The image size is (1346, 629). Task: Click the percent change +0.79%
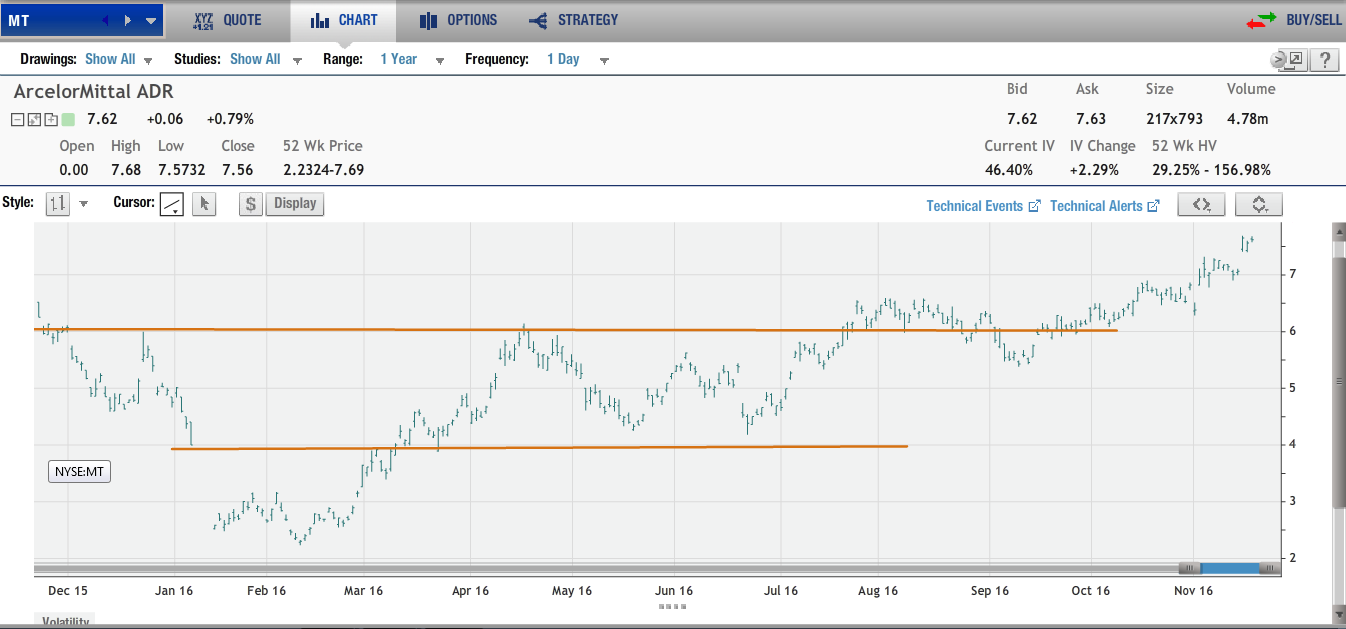(x=231, y=119)
